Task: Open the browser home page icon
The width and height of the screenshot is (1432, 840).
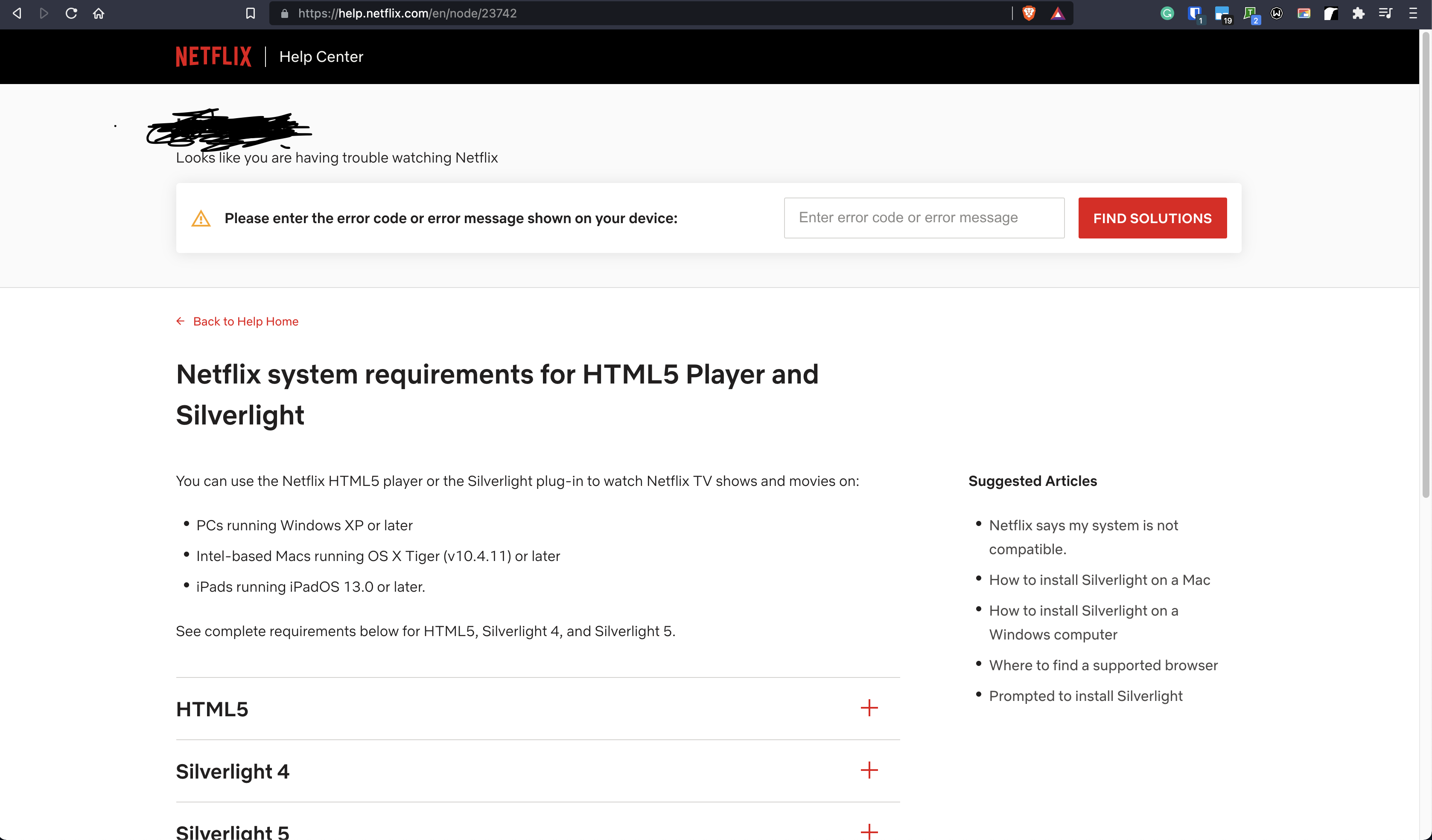Action: click(98, 13)
